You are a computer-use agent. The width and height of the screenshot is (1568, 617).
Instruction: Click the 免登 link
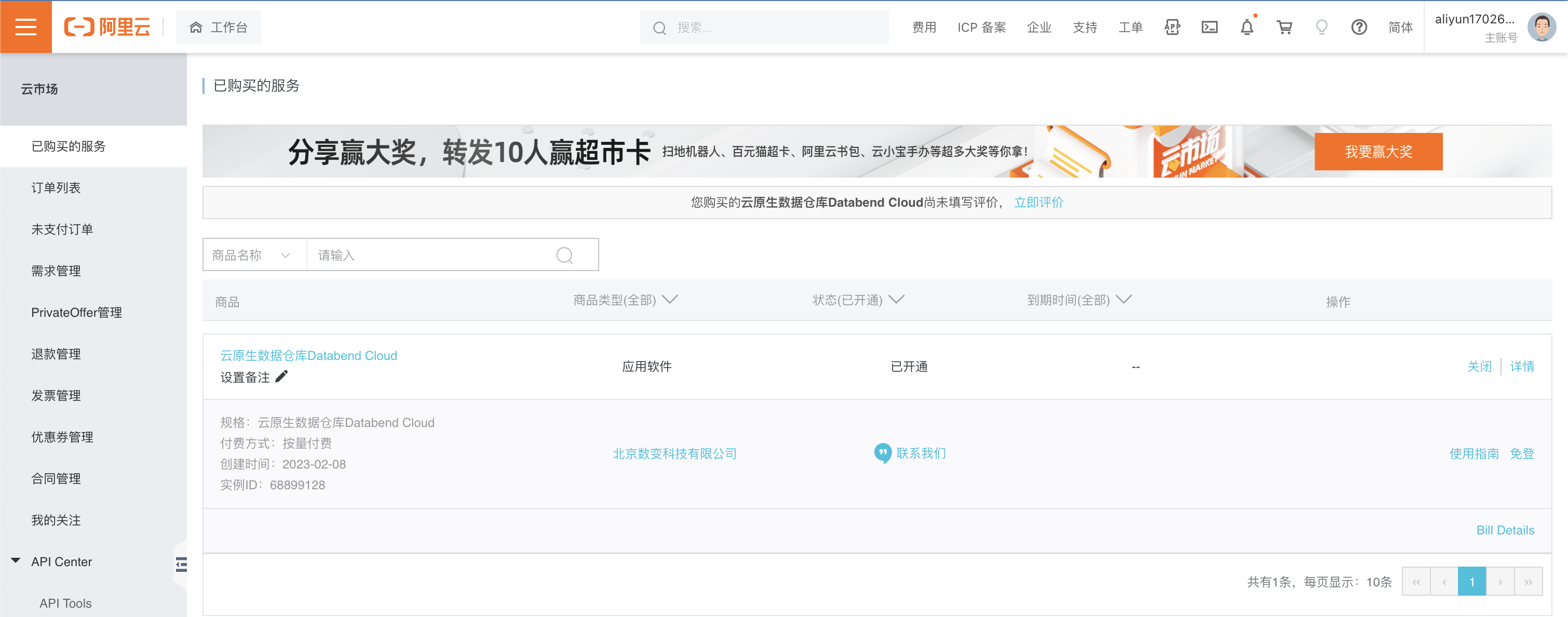click(x=1522, y=454)
